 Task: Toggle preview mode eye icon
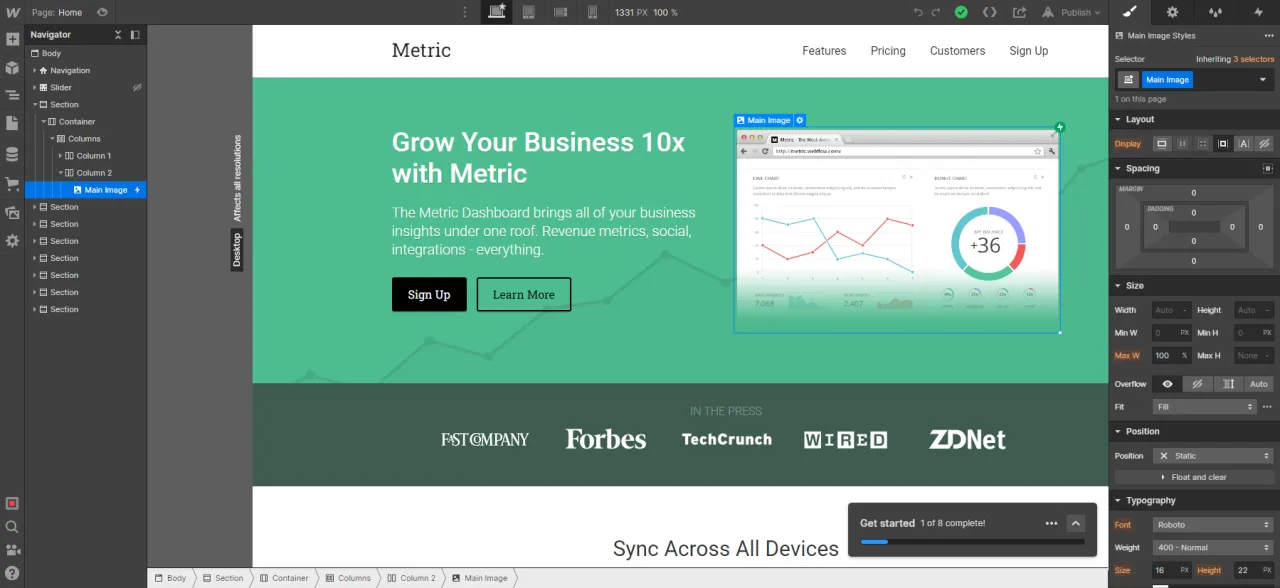102,12
